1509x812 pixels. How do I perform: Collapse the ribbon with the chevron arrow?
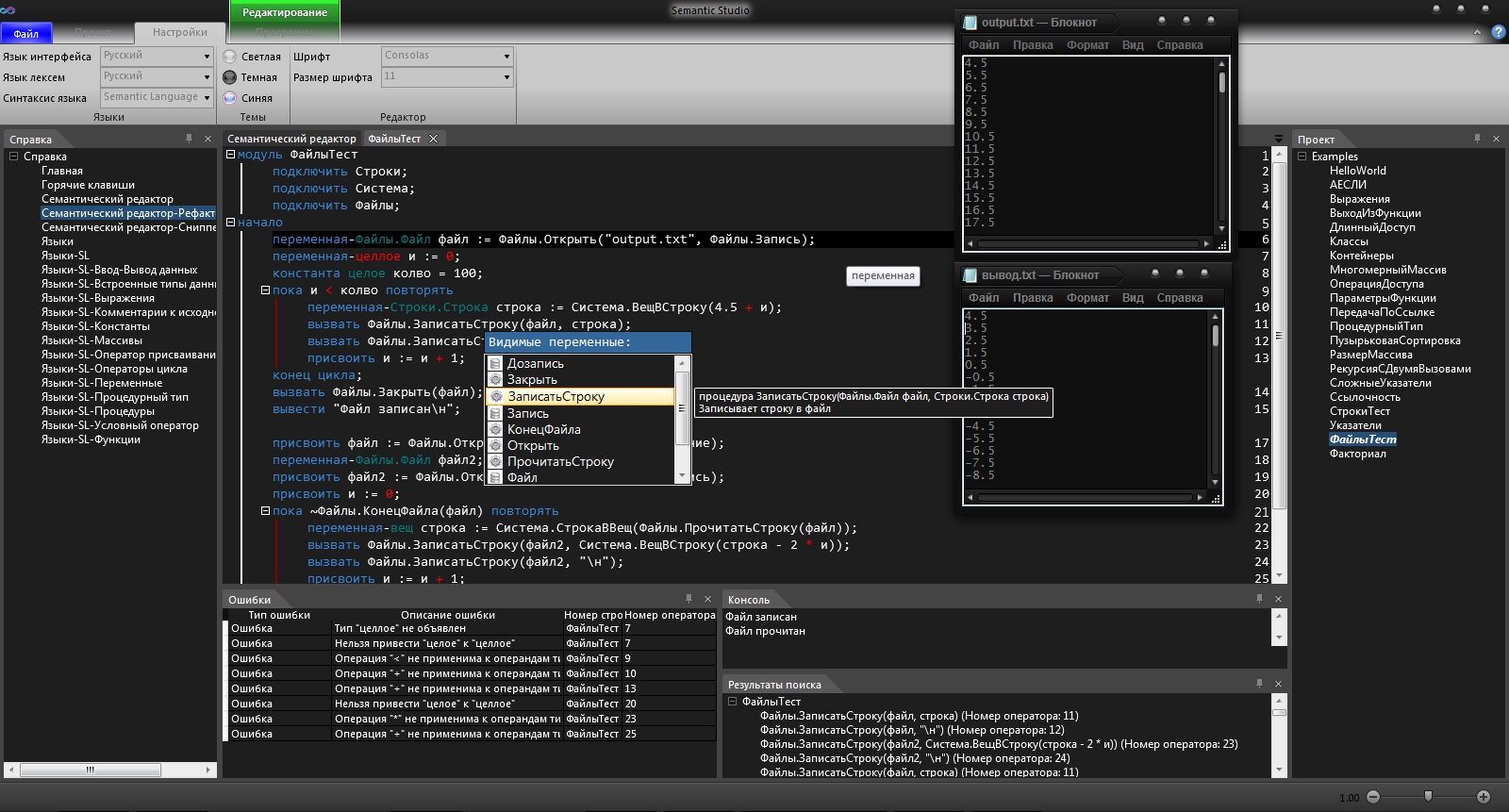tap(1477, 33)
